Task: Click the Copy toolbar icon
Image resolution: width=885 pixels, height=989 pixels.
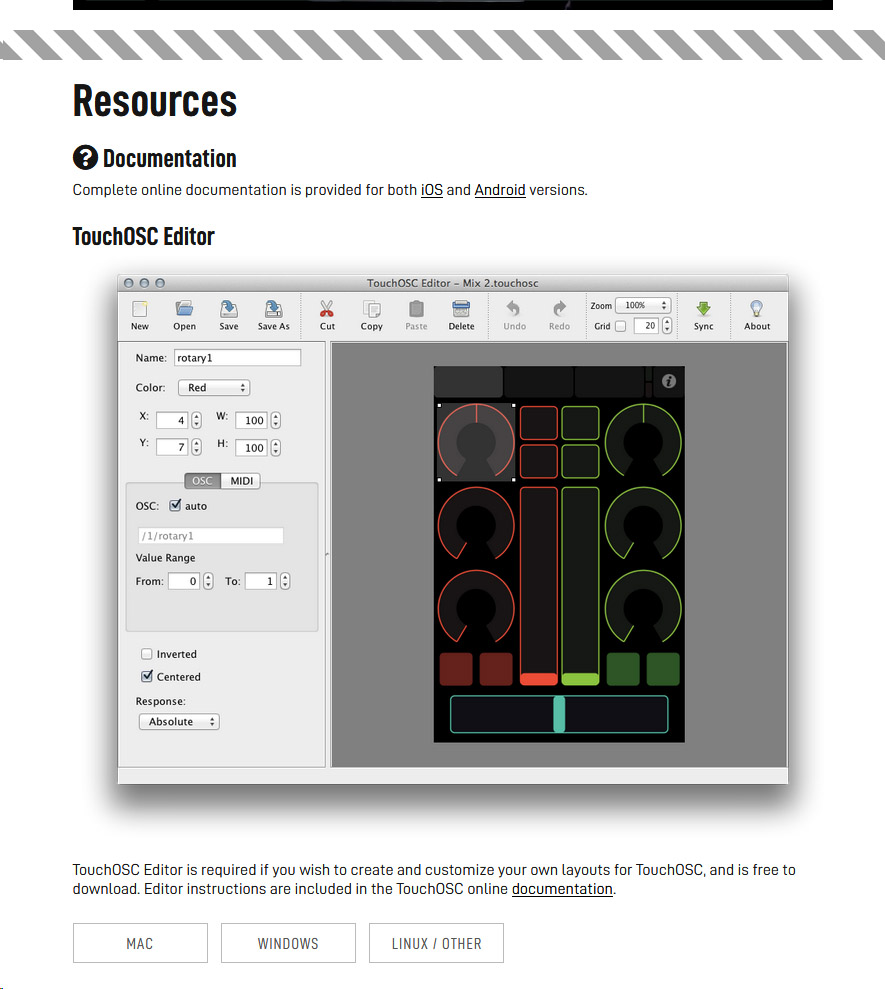Action: (372, 309)
